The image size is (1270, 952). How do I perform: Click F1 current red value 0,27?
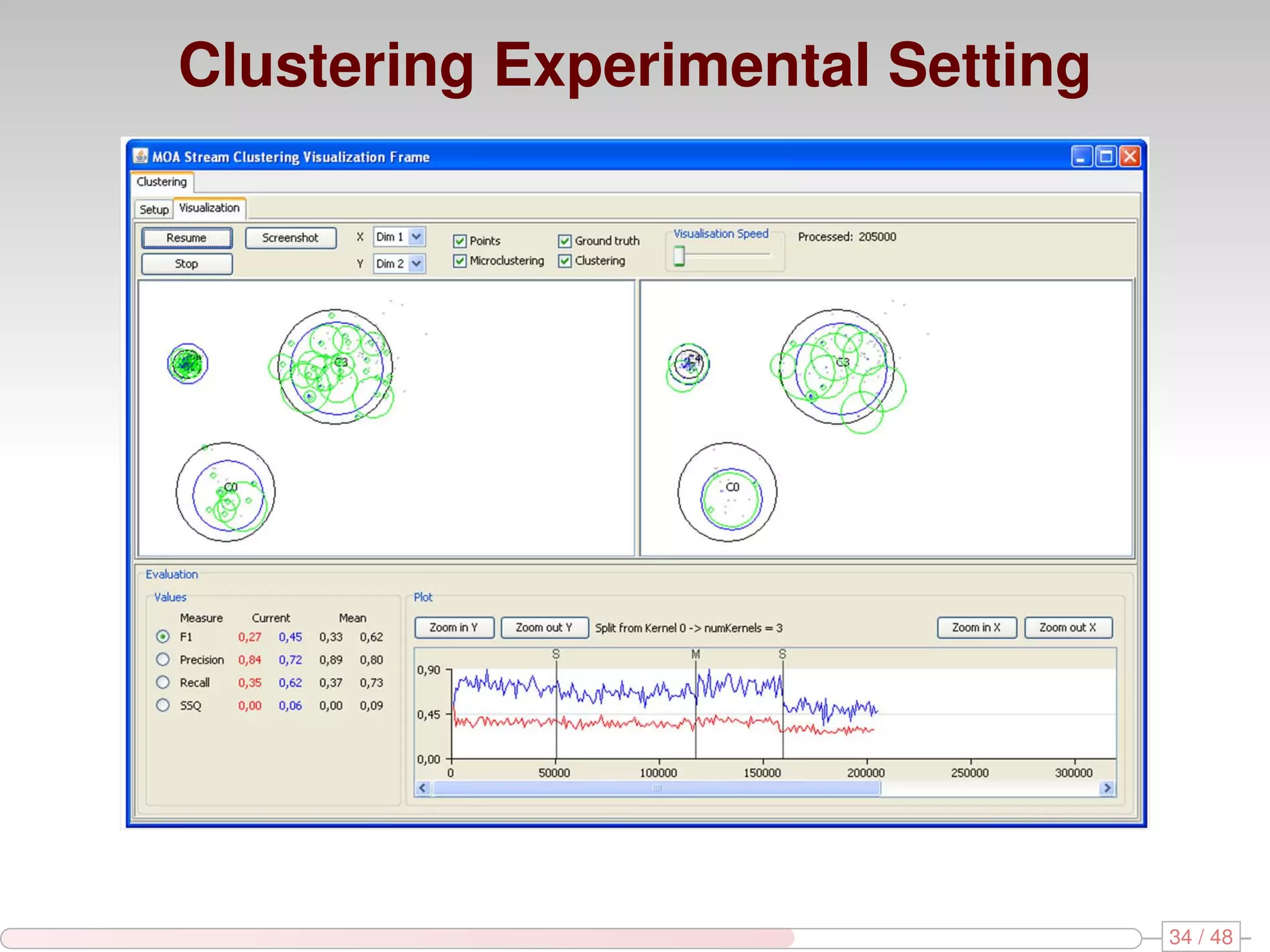[x=250, y=637]
